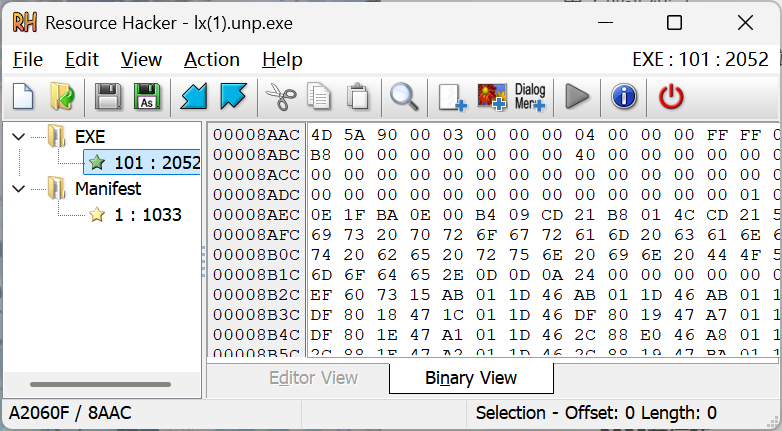
Task: Click offset 00008B3C in hex view
Action: click(x=256, y=315)
